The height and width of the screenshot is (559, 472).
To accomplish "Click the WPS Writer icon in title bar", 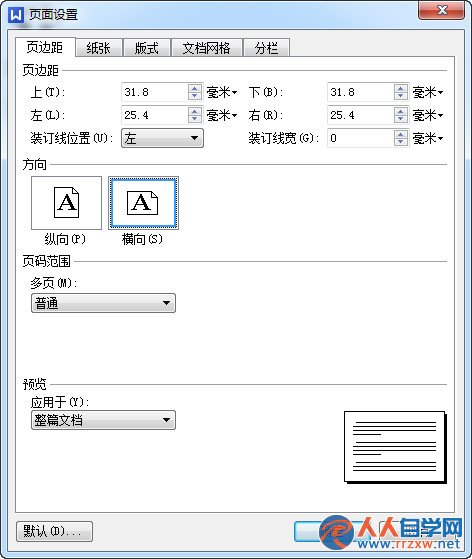I will click(x=16, y=15).
